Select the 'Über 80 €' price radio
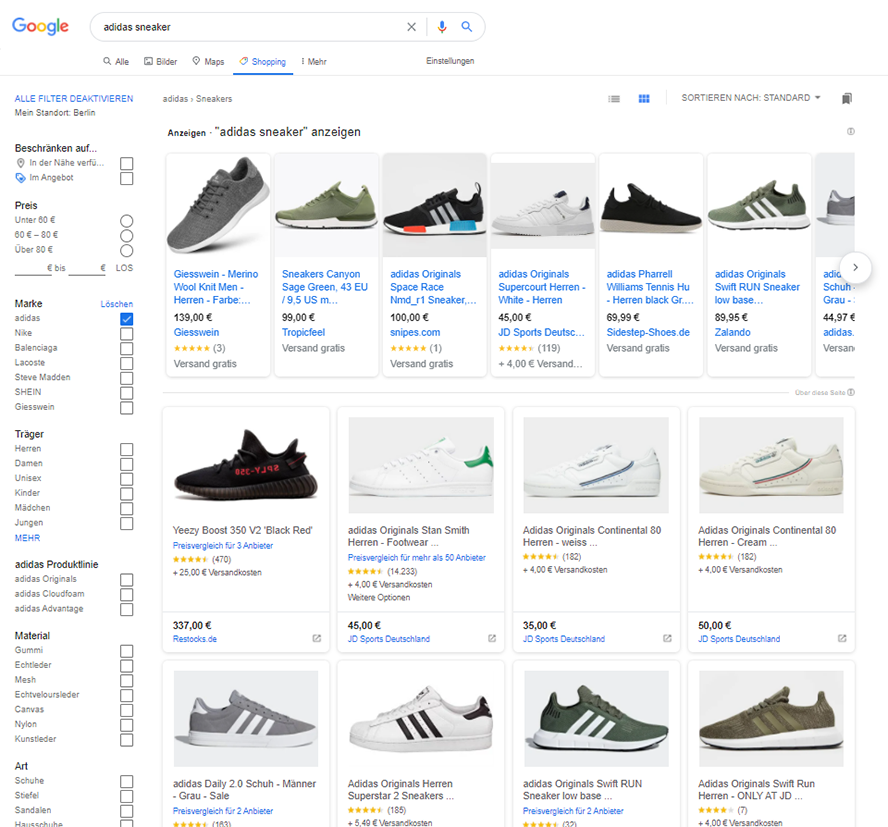The image size is (888, 827). 127,250
